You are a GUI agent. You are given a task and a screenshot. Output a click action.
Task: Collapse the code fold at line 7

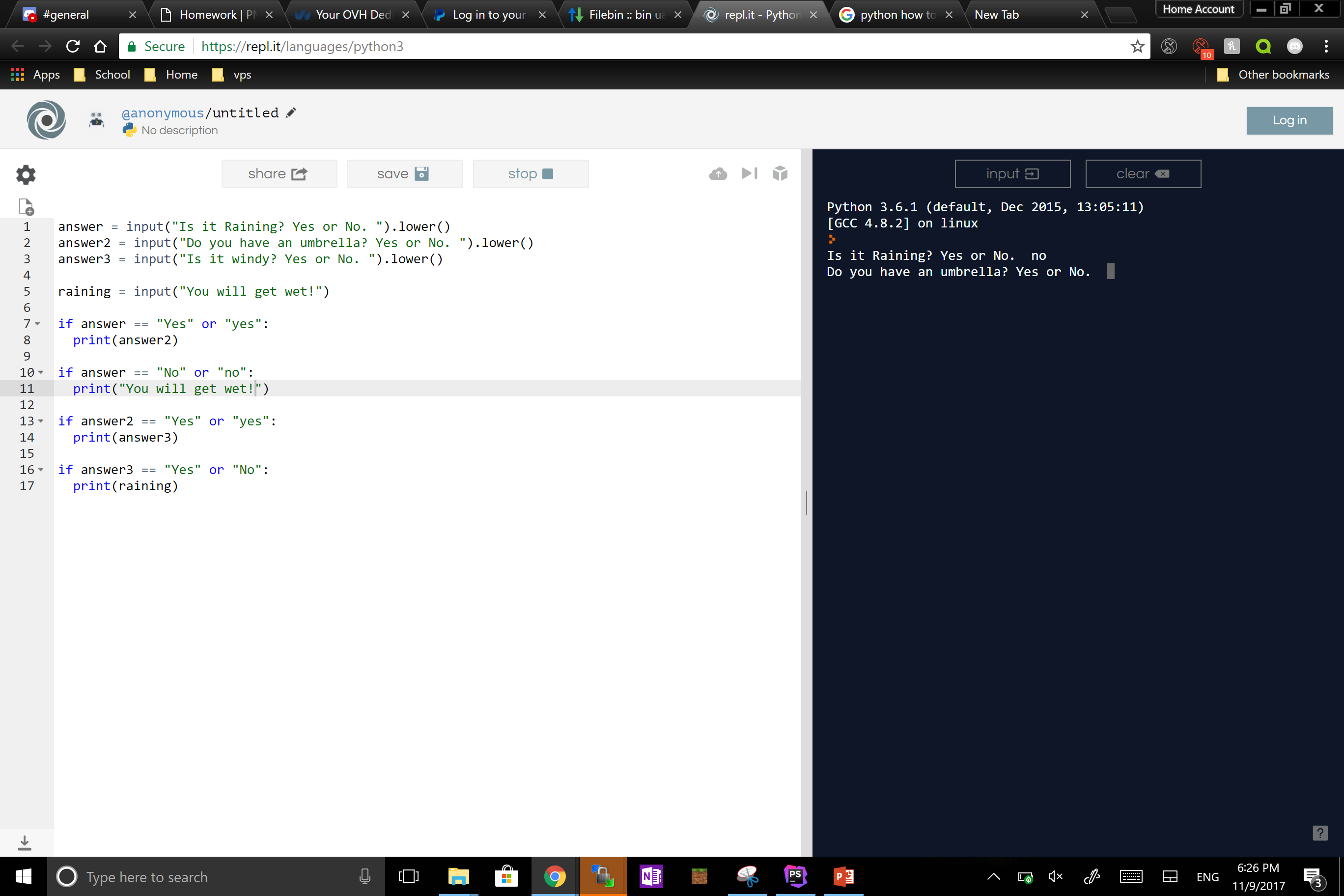click(38, 324)
